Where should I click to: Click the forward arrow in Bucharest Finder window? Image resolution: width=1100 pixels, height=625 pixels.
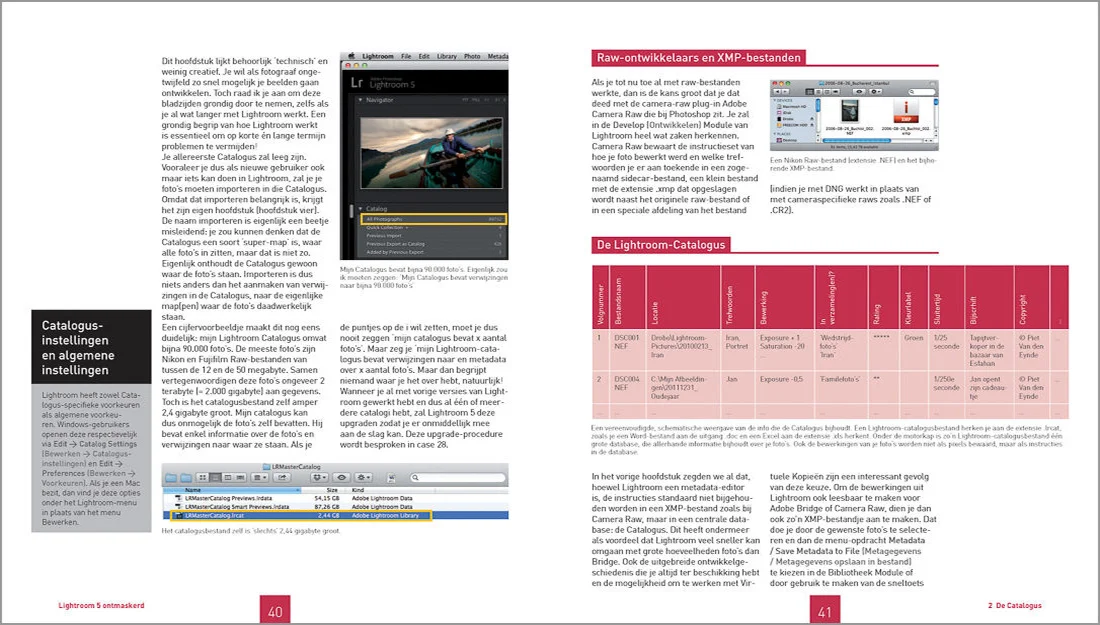click(785, 92)
